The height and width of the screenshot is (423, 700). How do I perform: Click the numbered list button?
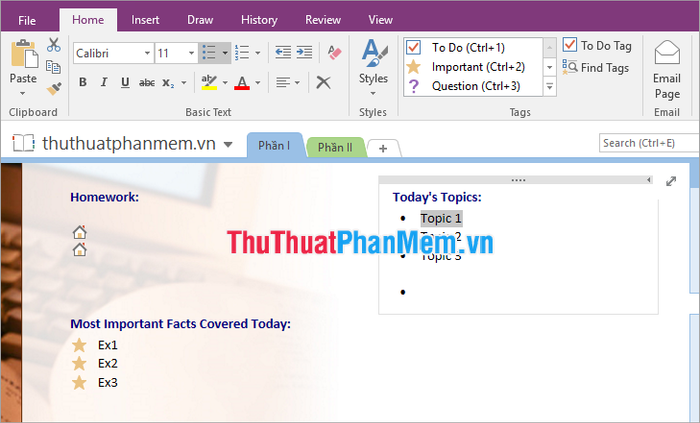(242, 53)
